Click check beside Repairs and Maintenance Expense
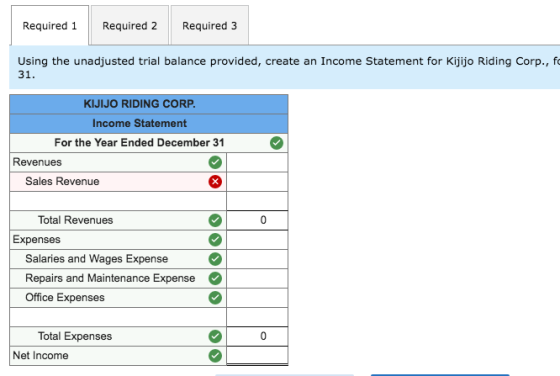This screenshot has height=376, width=560. pos(215,278)
